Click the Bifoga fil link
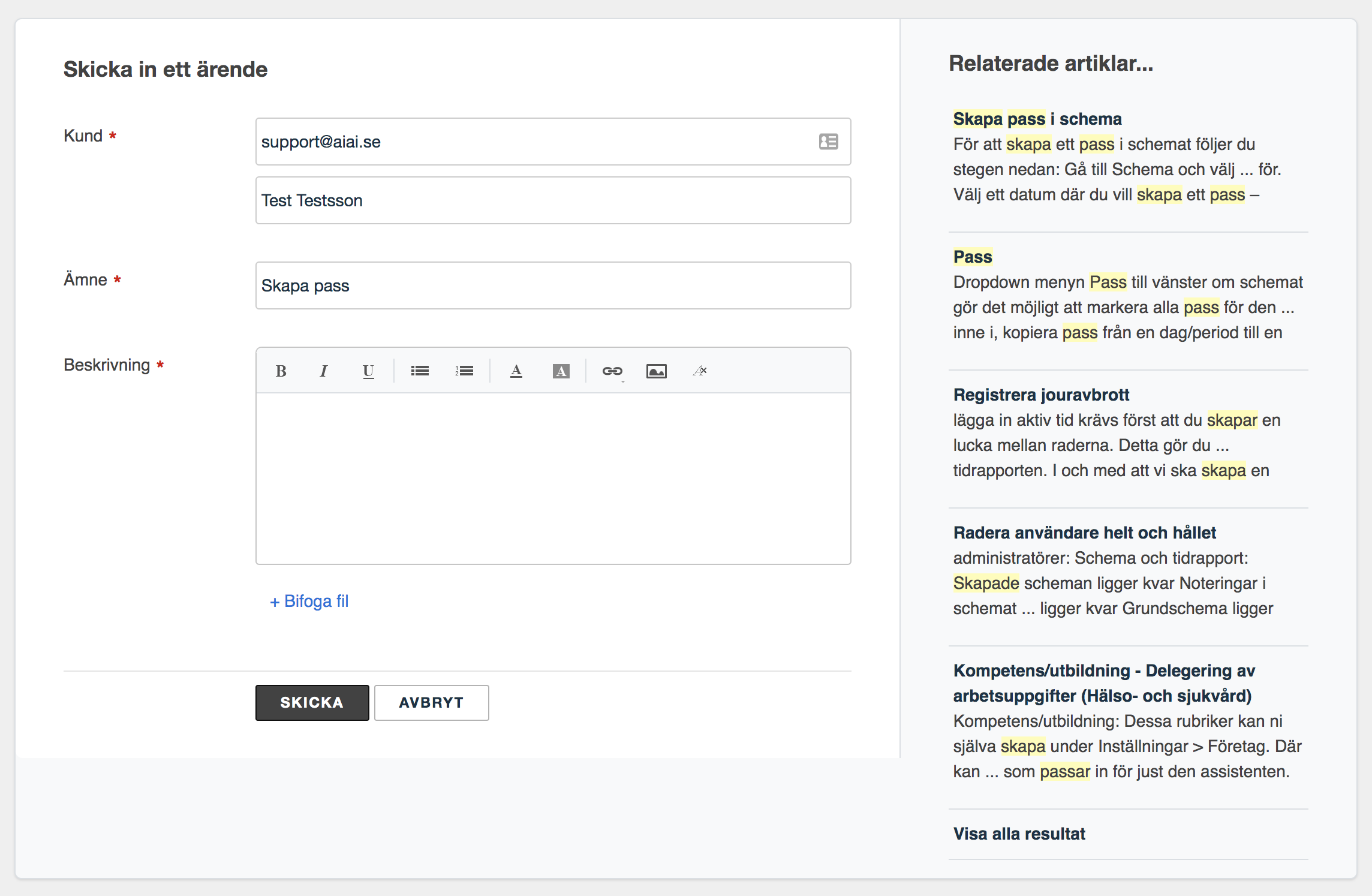The height and width of the screenshot is (896, 1372). coord(309,601)
